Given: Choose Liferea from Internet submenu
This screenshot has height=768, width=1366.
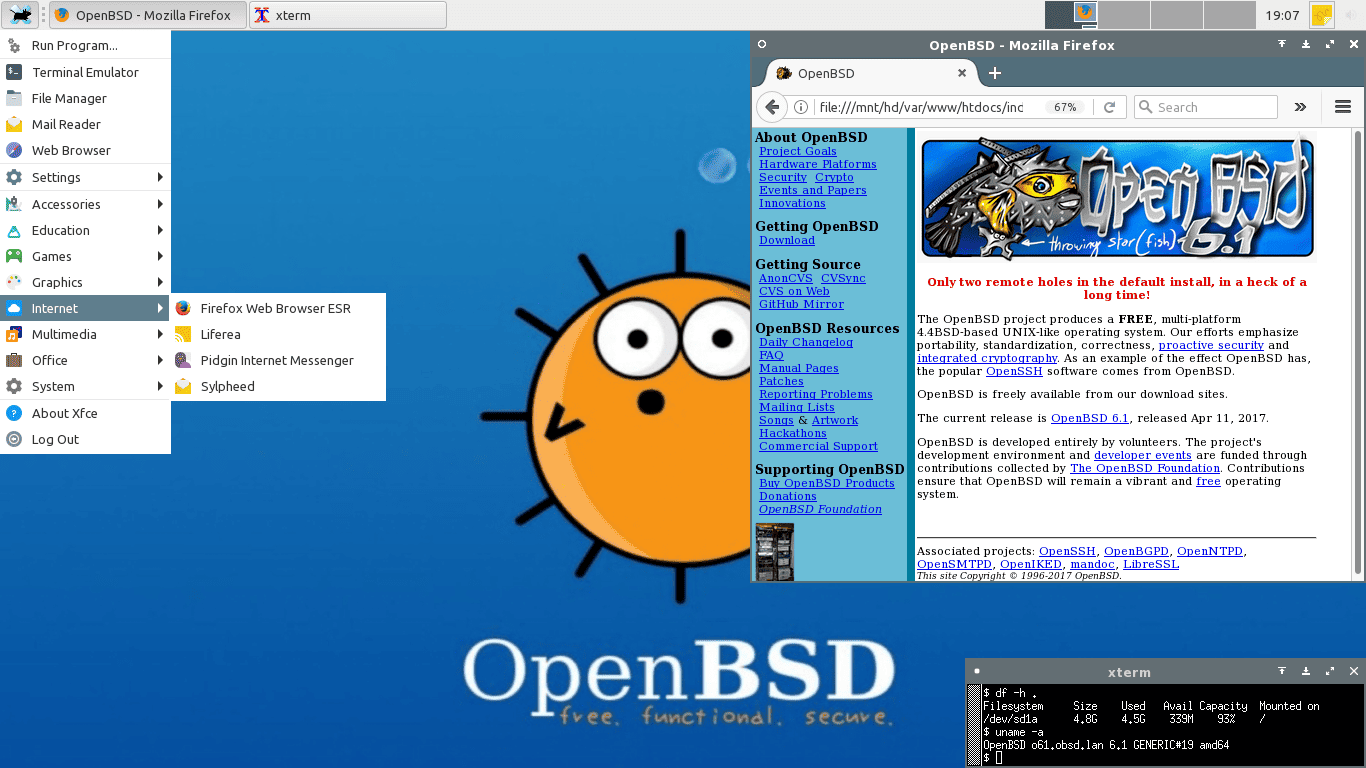Looking at the screenshot, I should pyautogui.click(x=278, y=334).
